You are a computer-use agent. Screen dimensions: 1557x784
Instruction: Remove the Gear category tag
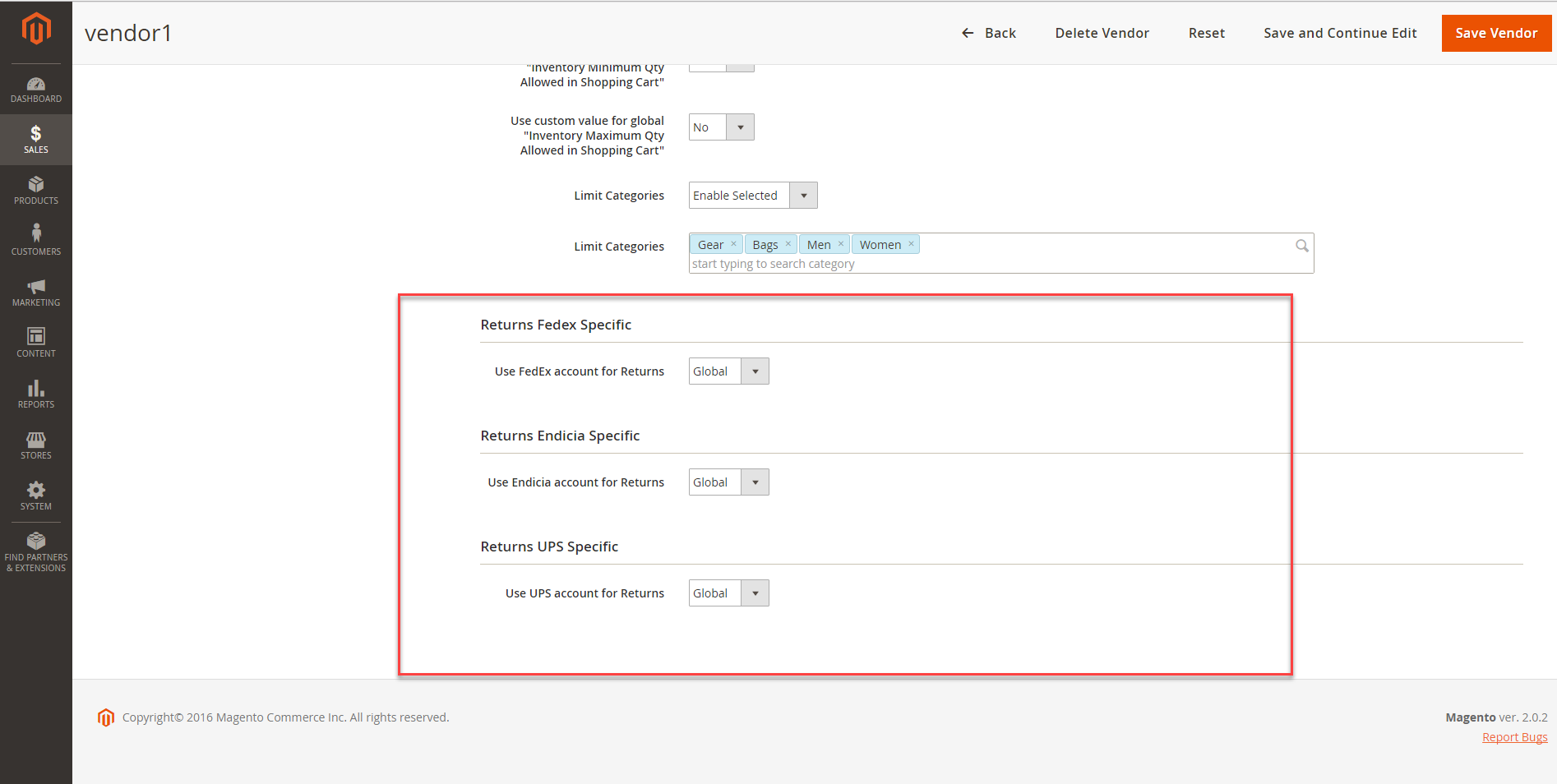(734, 244)
